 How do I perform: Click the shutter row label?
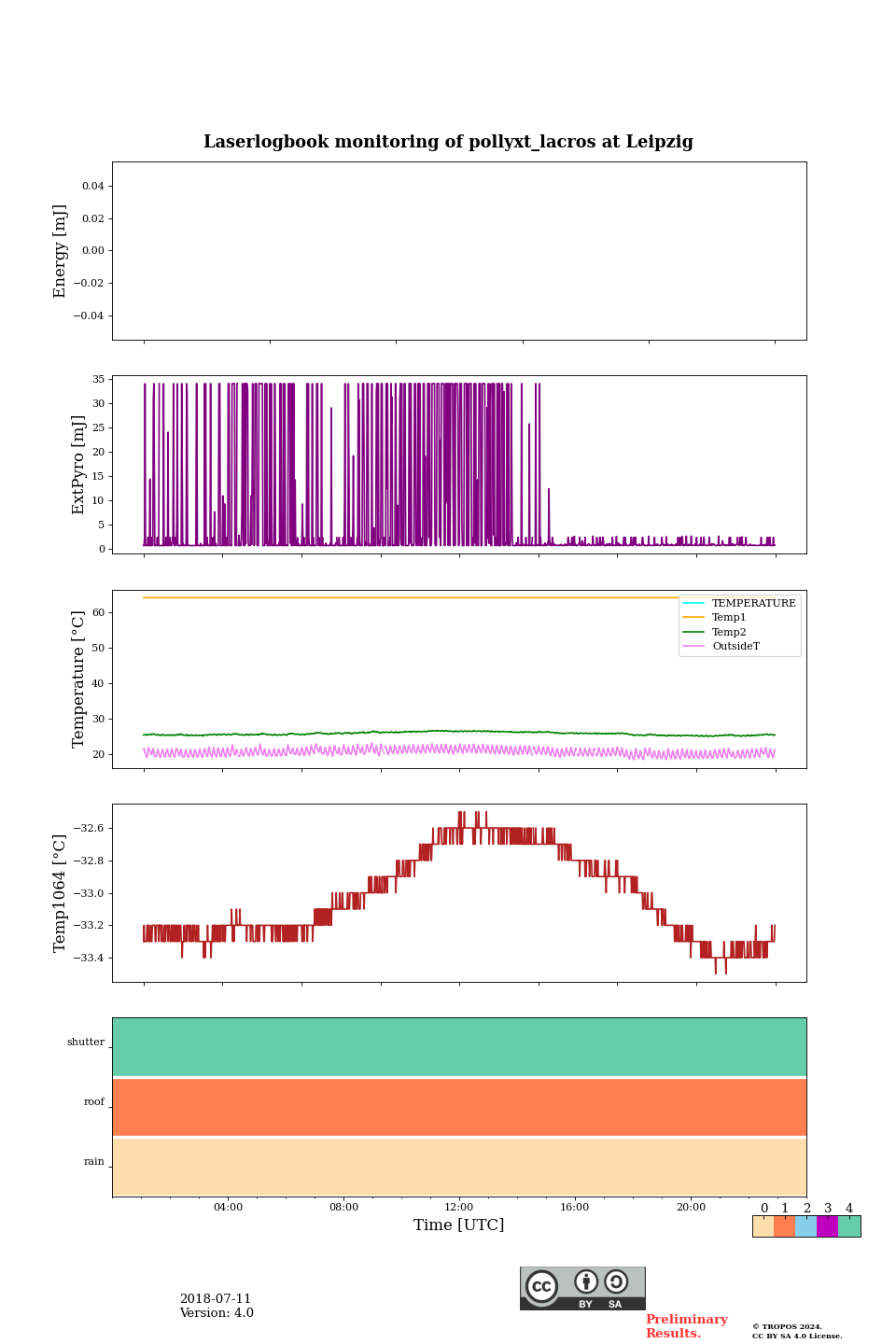tap(86, 1043)
